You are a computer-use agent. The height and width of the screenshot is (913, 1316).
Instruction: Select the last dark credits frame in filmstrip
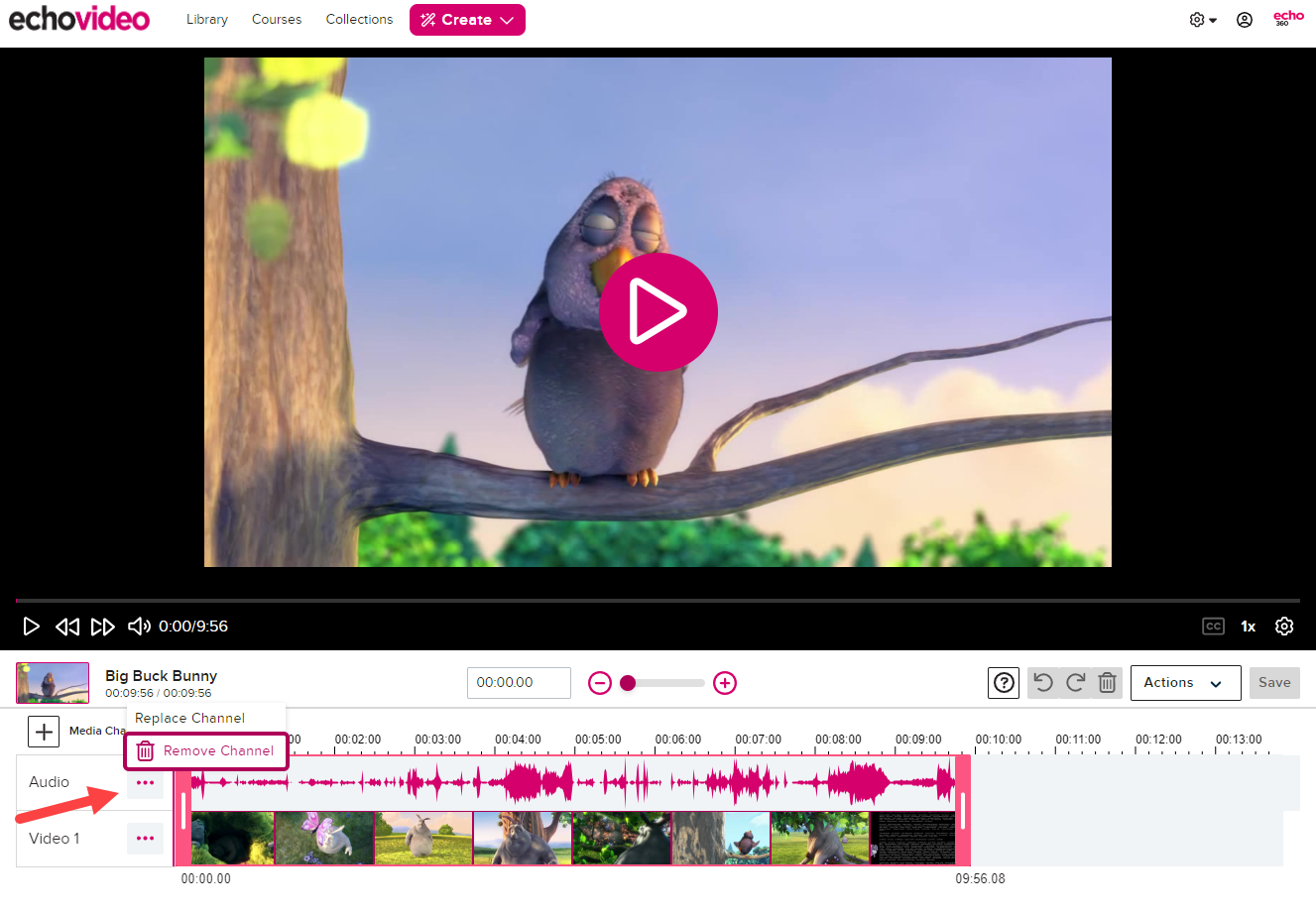pyautogui.click(x=912, y=839)
